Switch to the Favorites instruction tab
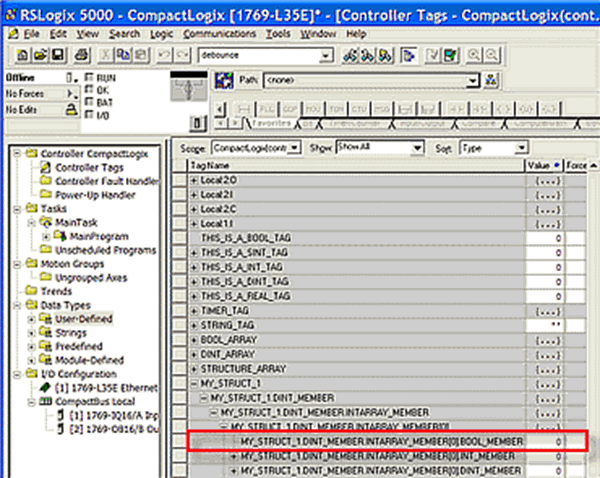Screen dimensions: 600x478 (272, 123)
